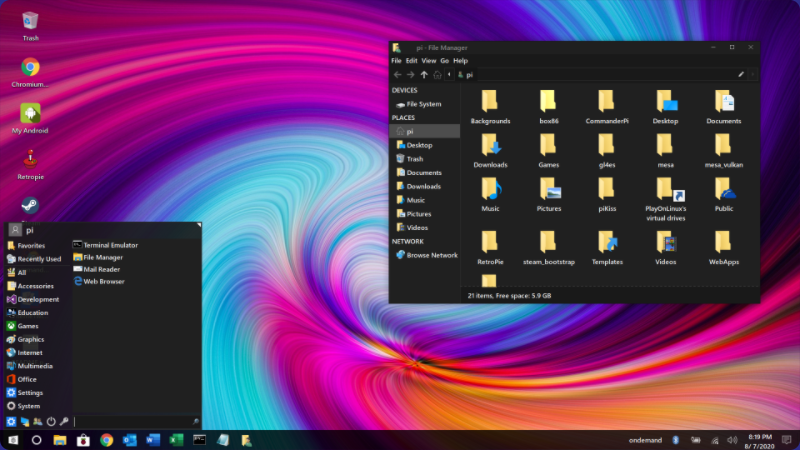Open the Bluetooth tray icon
This screenshot has width=800, height=450.
pos(675,439)
